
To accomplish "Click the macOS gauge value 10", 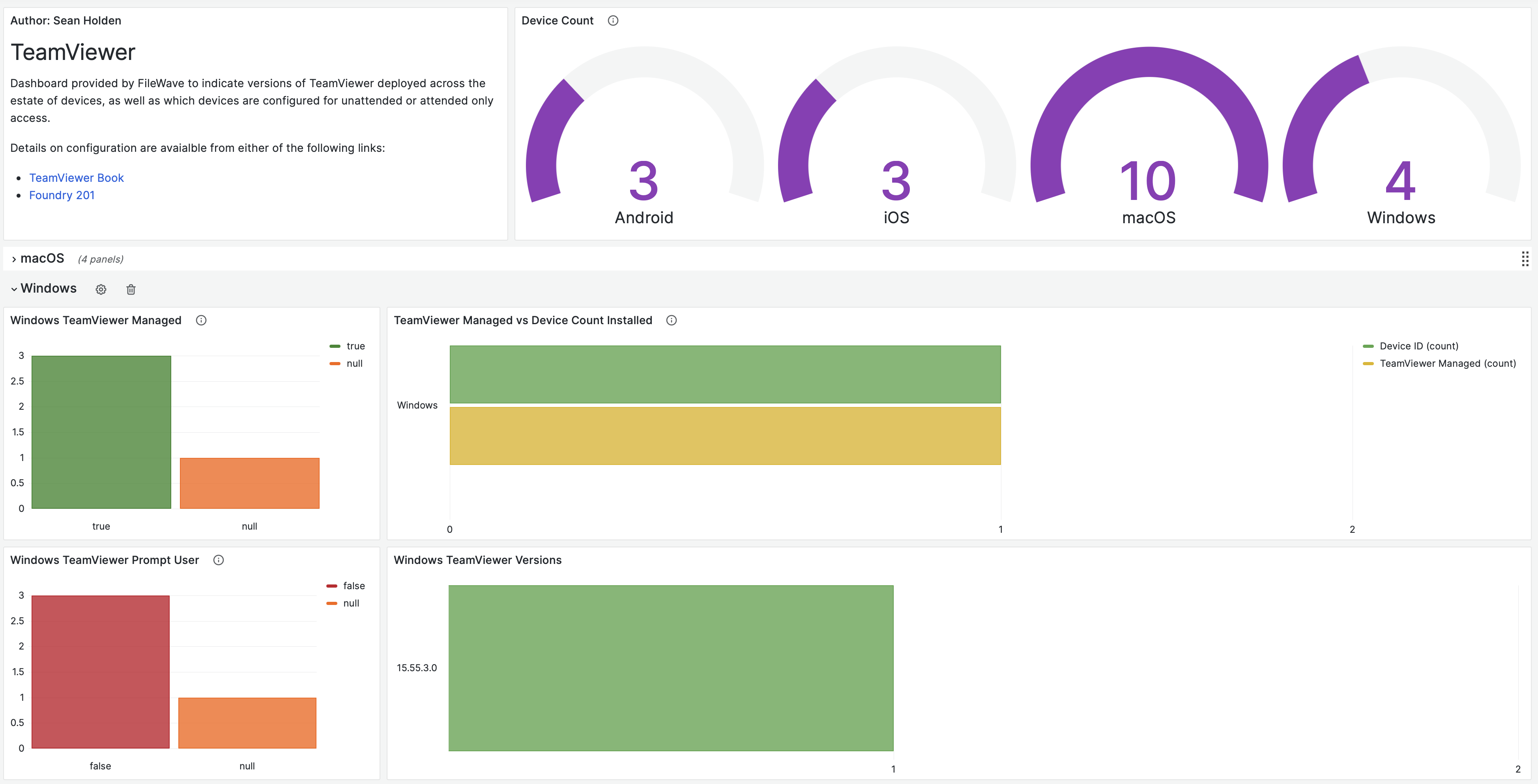I will click(x=1148, y=181).
